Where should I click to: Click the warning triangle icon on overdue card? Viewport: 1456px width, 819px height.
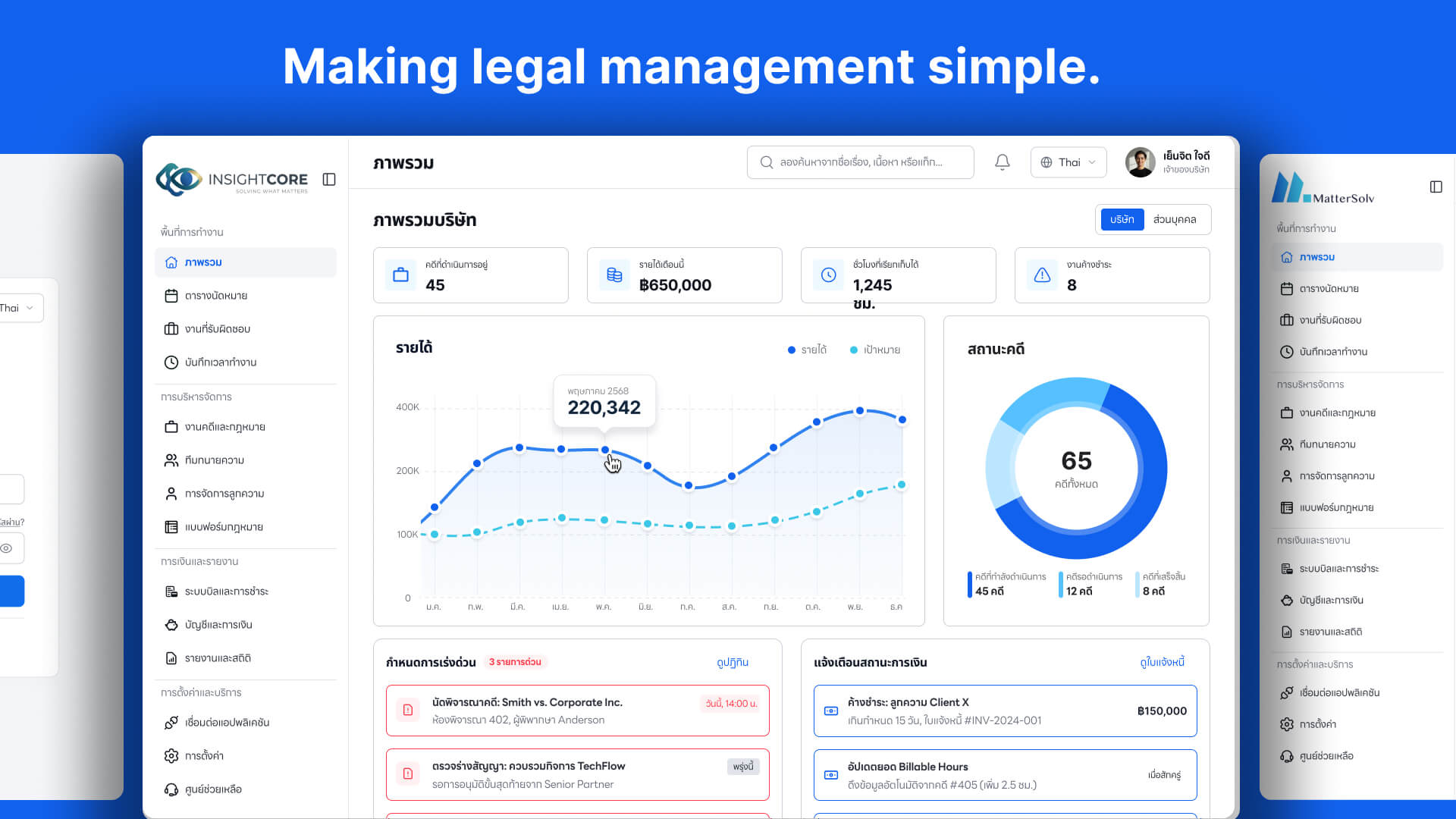point(1042,275)
